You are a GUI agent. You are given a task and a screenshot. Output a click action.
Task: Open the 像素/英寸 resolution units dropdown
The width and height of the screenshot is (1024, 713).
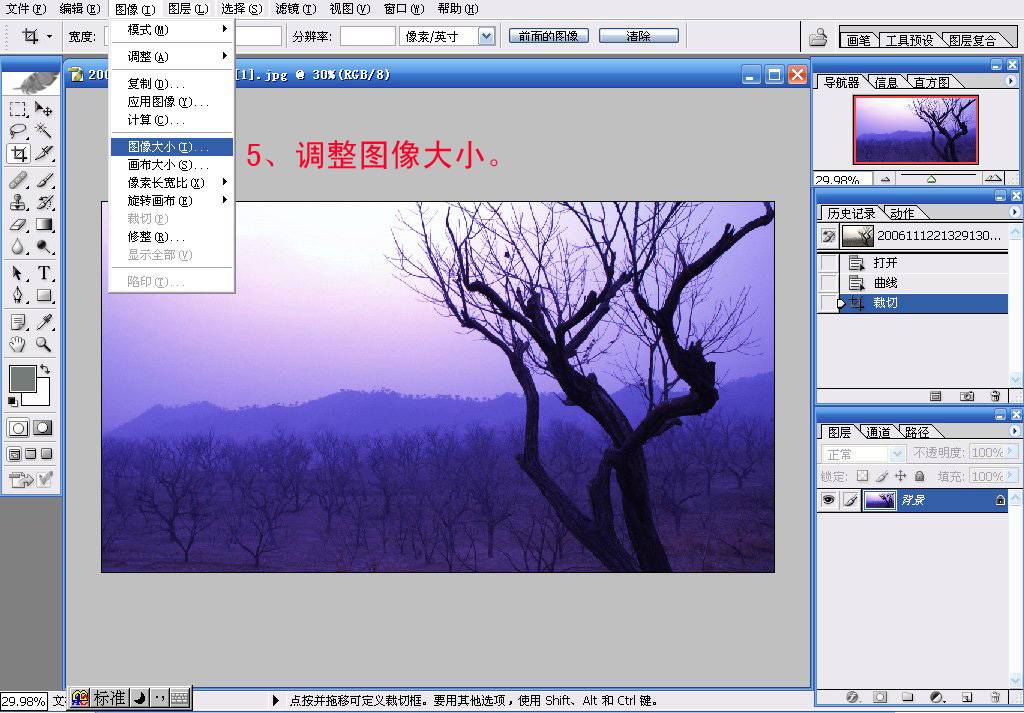(486, 36)
